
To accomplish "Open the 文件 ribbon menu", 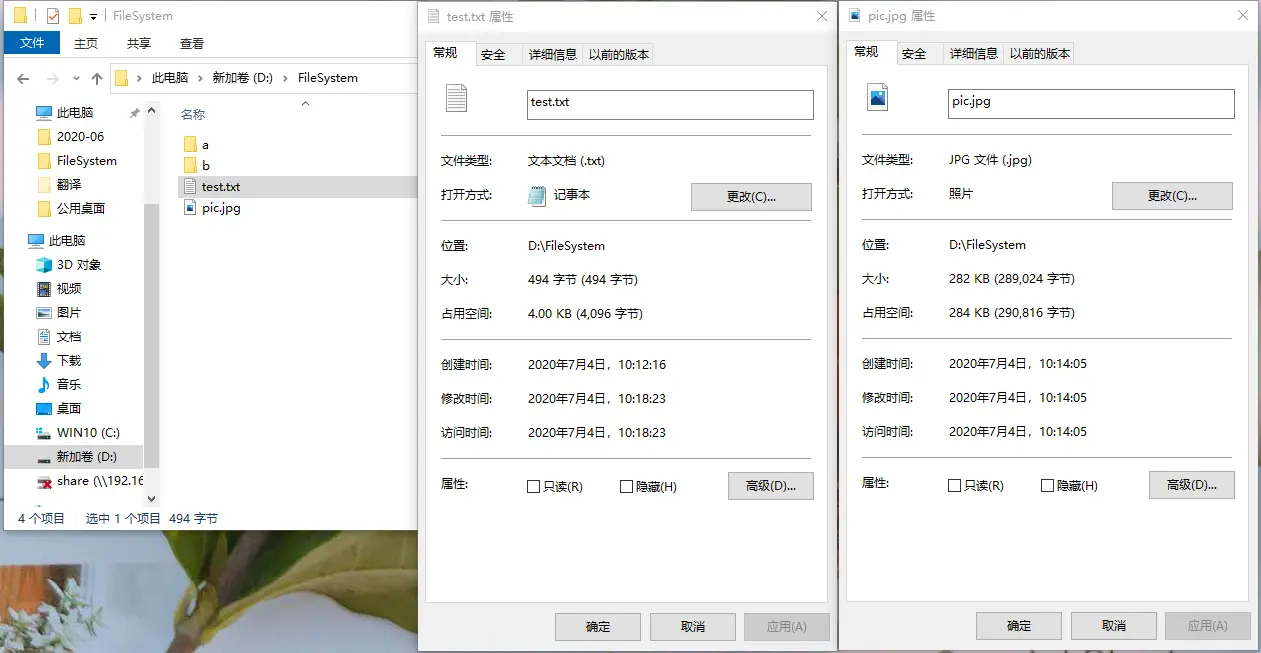I will 31,42.
